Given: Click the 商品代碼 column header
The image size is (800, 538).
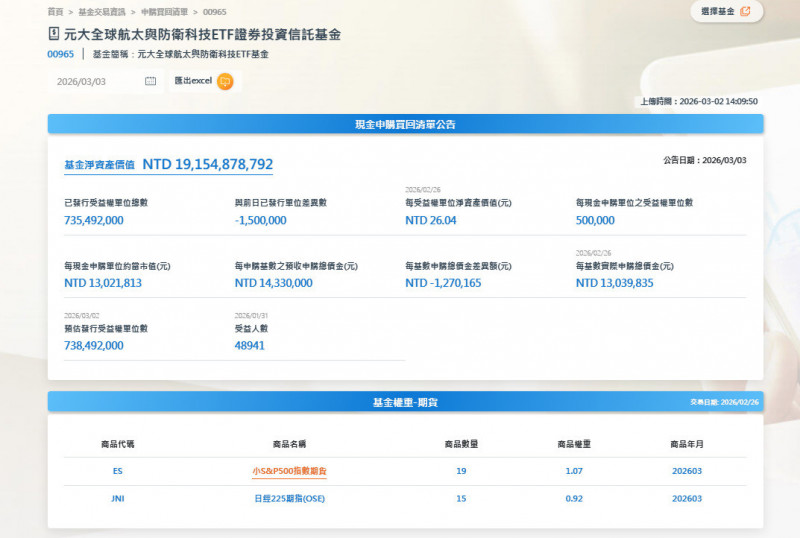Looking at the screenshot, I should [118, 444].
